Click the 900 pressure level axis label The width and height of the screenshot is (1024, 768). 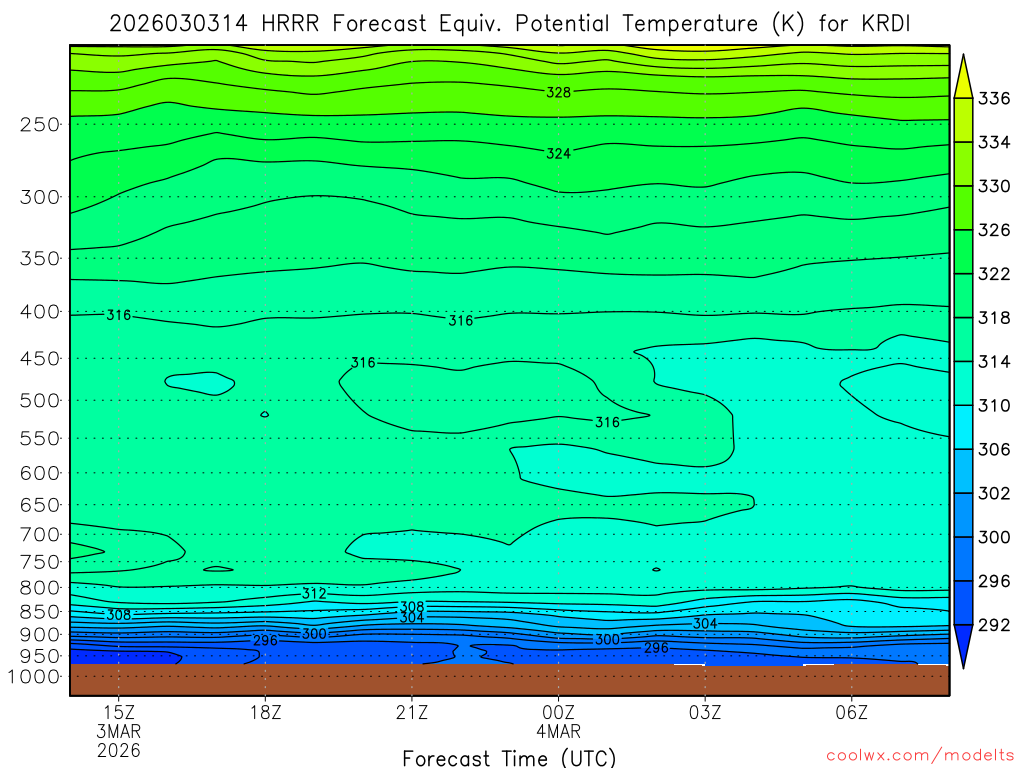40,634
